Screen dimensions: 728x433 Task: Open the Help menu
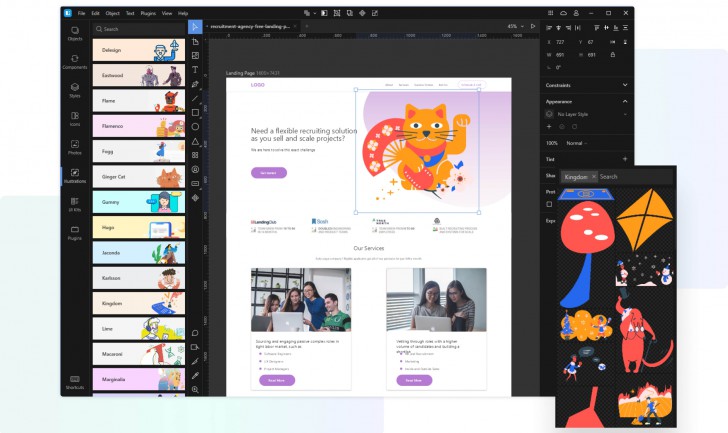[x=183, y=13]
